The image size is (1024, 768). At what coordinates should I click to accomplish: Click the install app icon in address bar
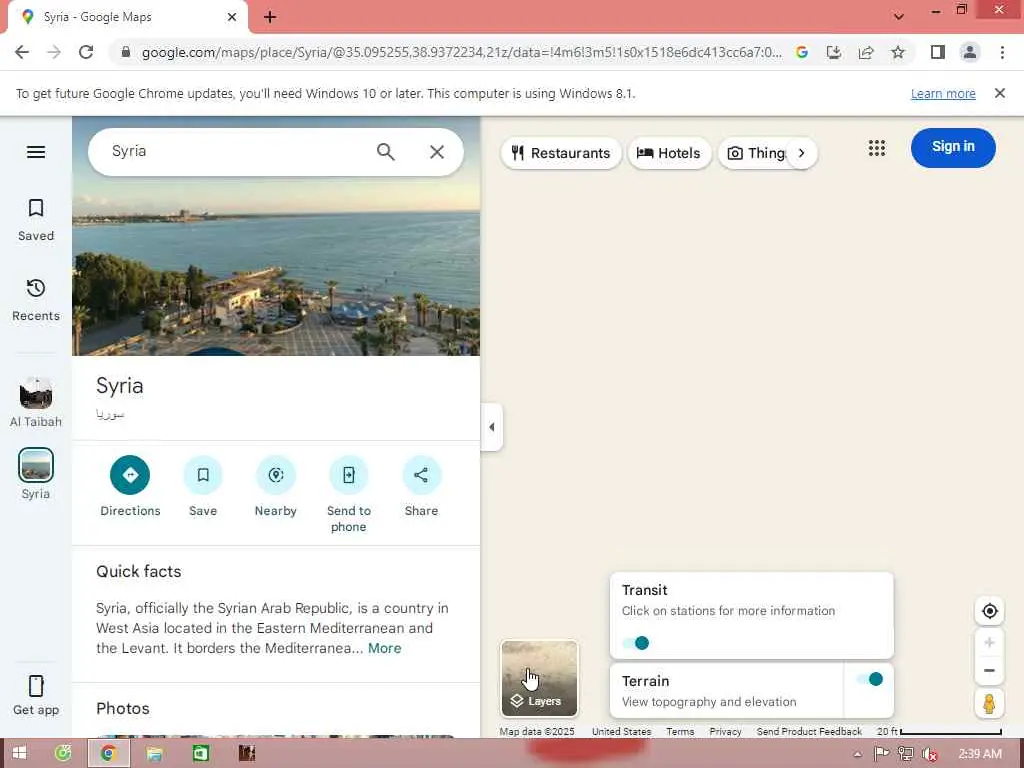tap(834, 52)
